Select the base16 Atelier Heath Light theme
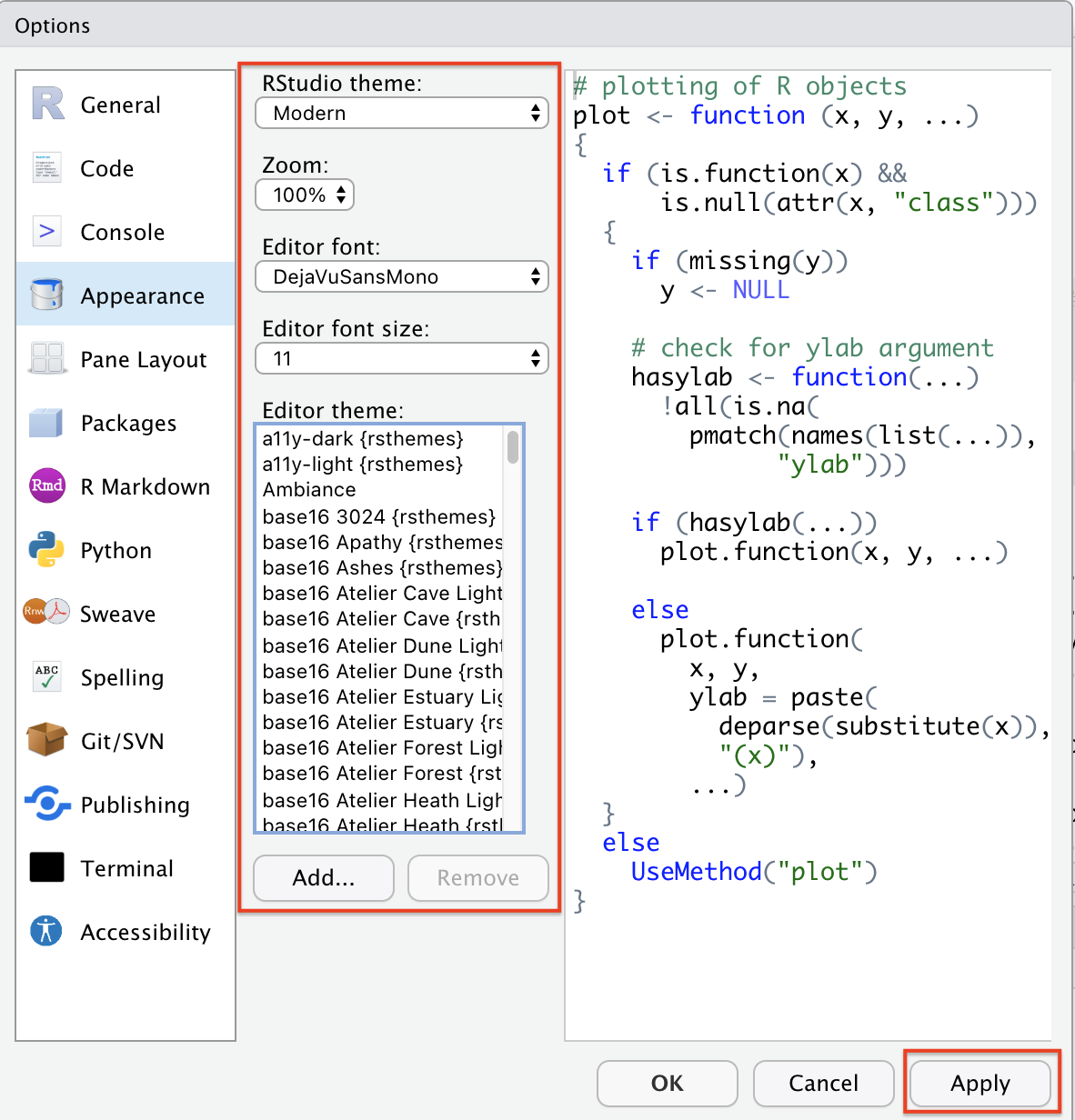 click(x=381, y=800)
